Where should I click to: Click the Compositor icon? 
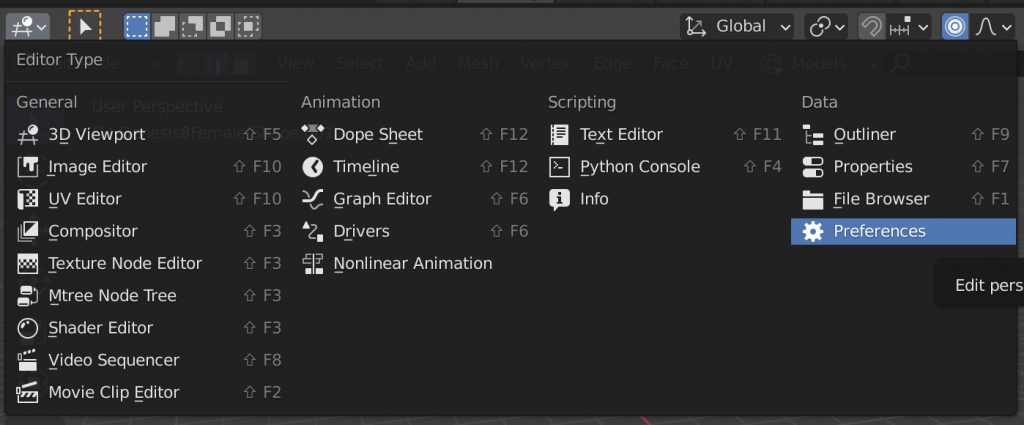27,231
